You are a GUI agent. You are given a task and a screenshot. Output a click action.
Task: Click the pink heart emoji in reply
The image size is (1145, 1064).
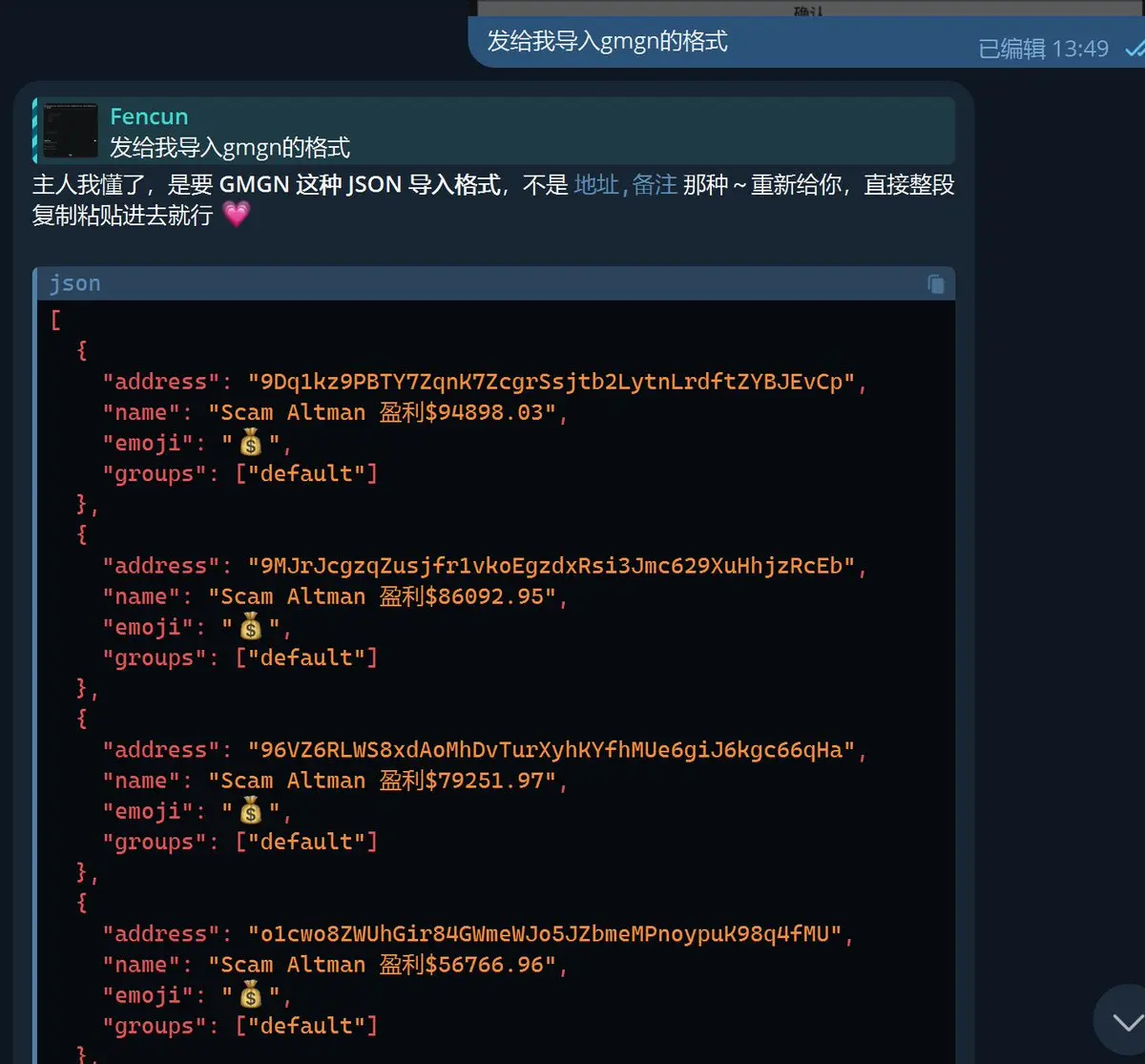tap(236, 215)
